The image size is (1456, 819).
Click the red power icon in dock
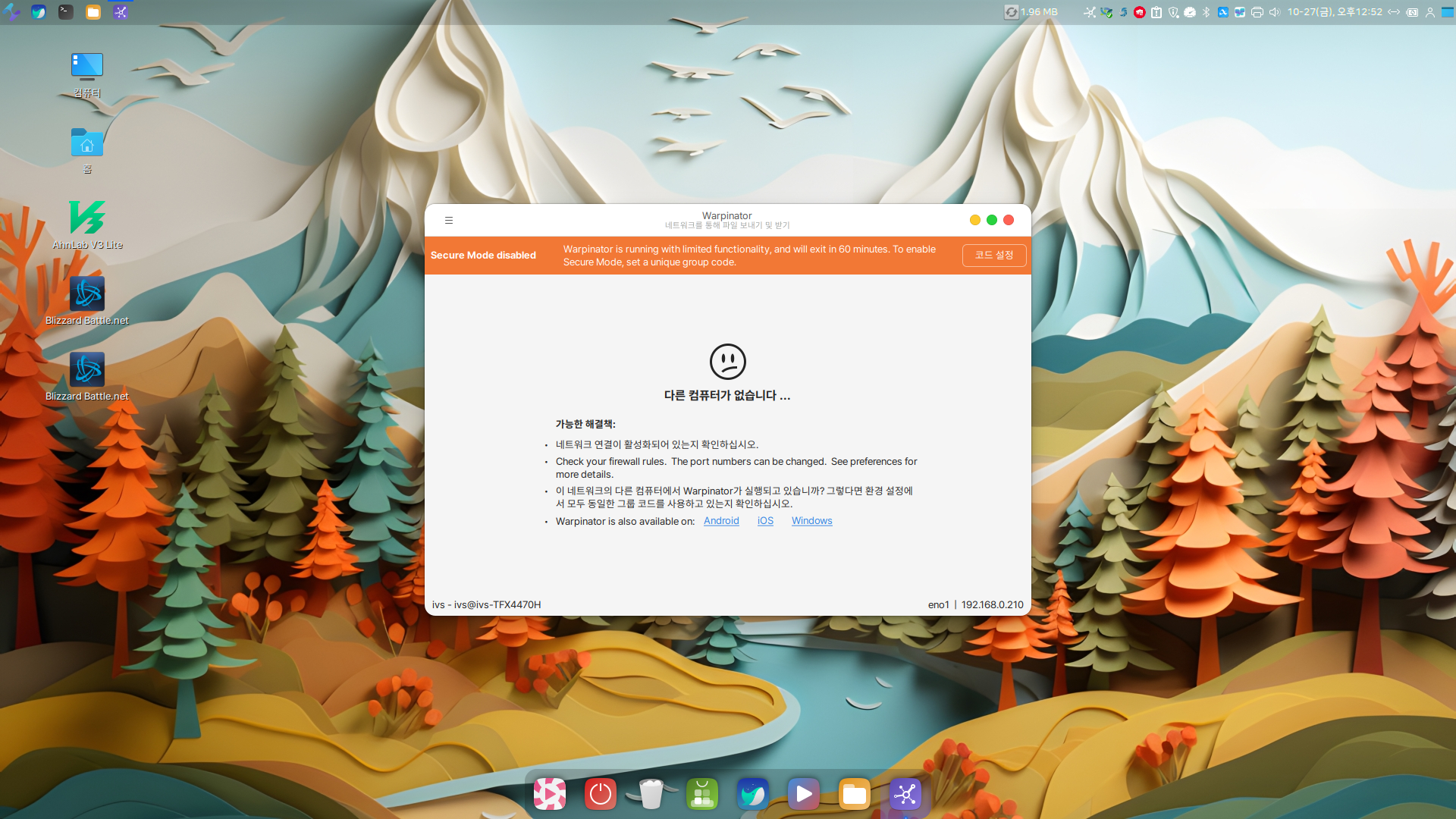[600, 794]
